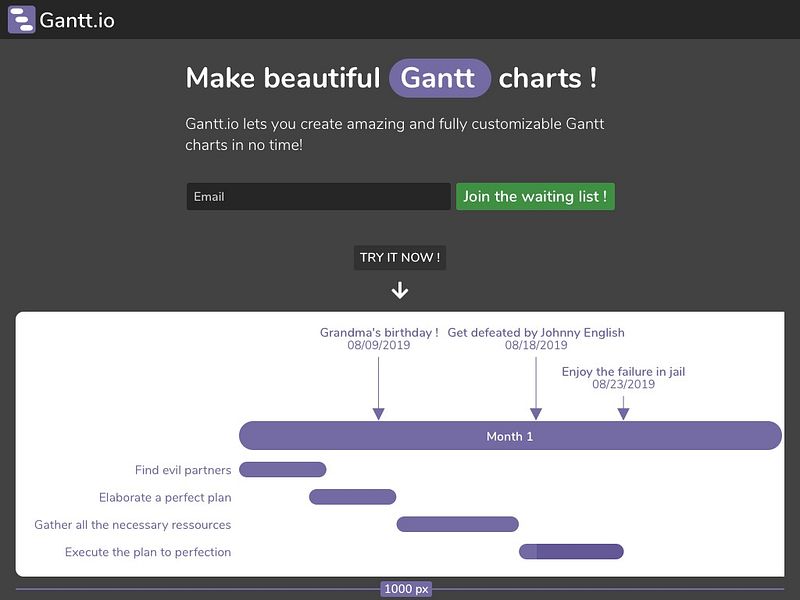
Task: Click Gather all the necessary ressources label
Action: coord(133,524)
